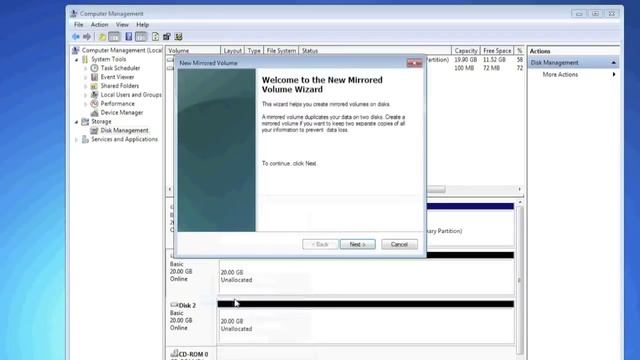Expand the Performance node
Image resolution: width=640 pixels, height=360 pixels.
[x=86, y=104]
